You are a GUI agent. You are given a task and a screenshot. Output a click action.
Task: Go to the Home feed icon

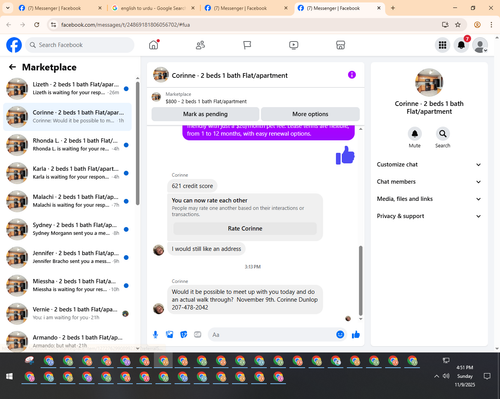pyautogui.click(x=154, y=45)
